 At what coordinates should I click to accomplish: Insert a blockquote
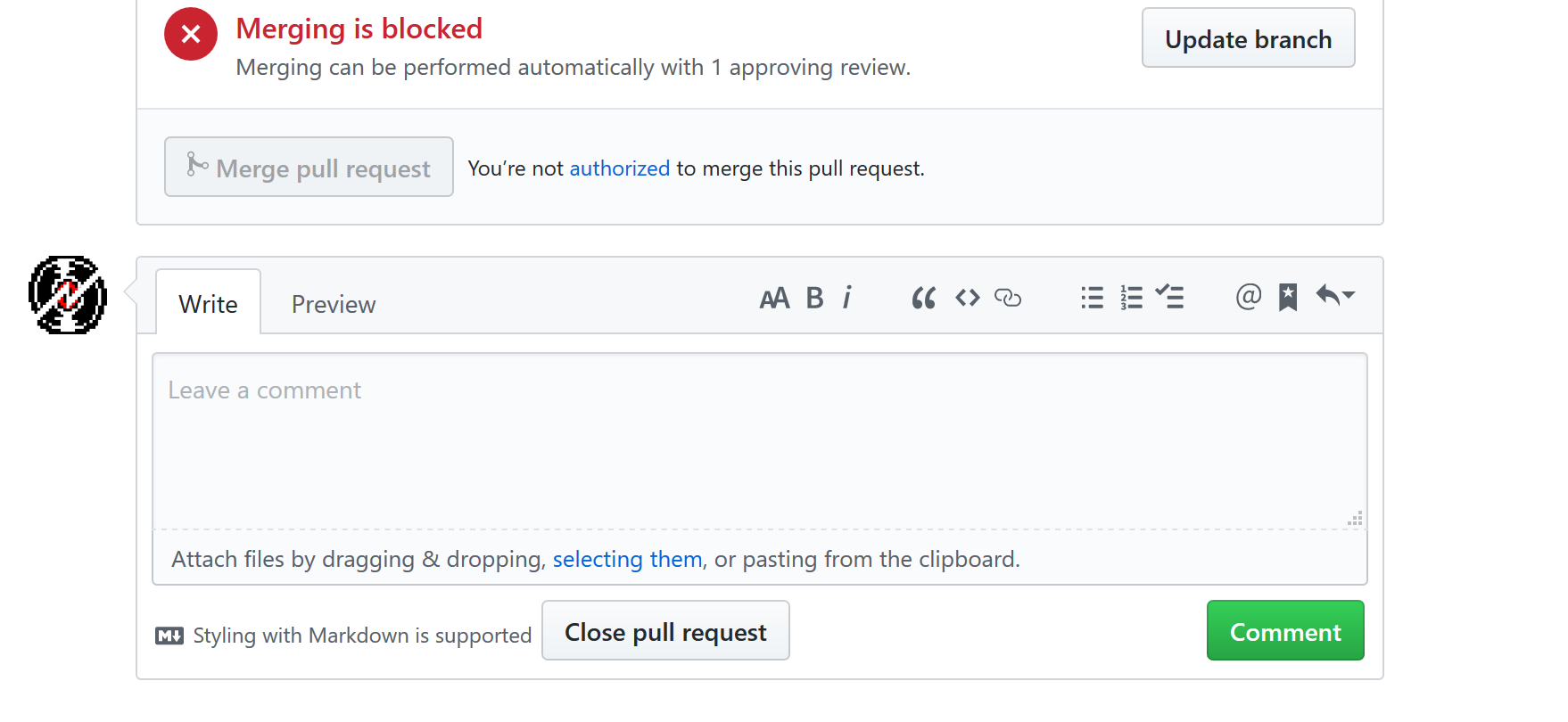pyautogui.click(x=923, y=298)
